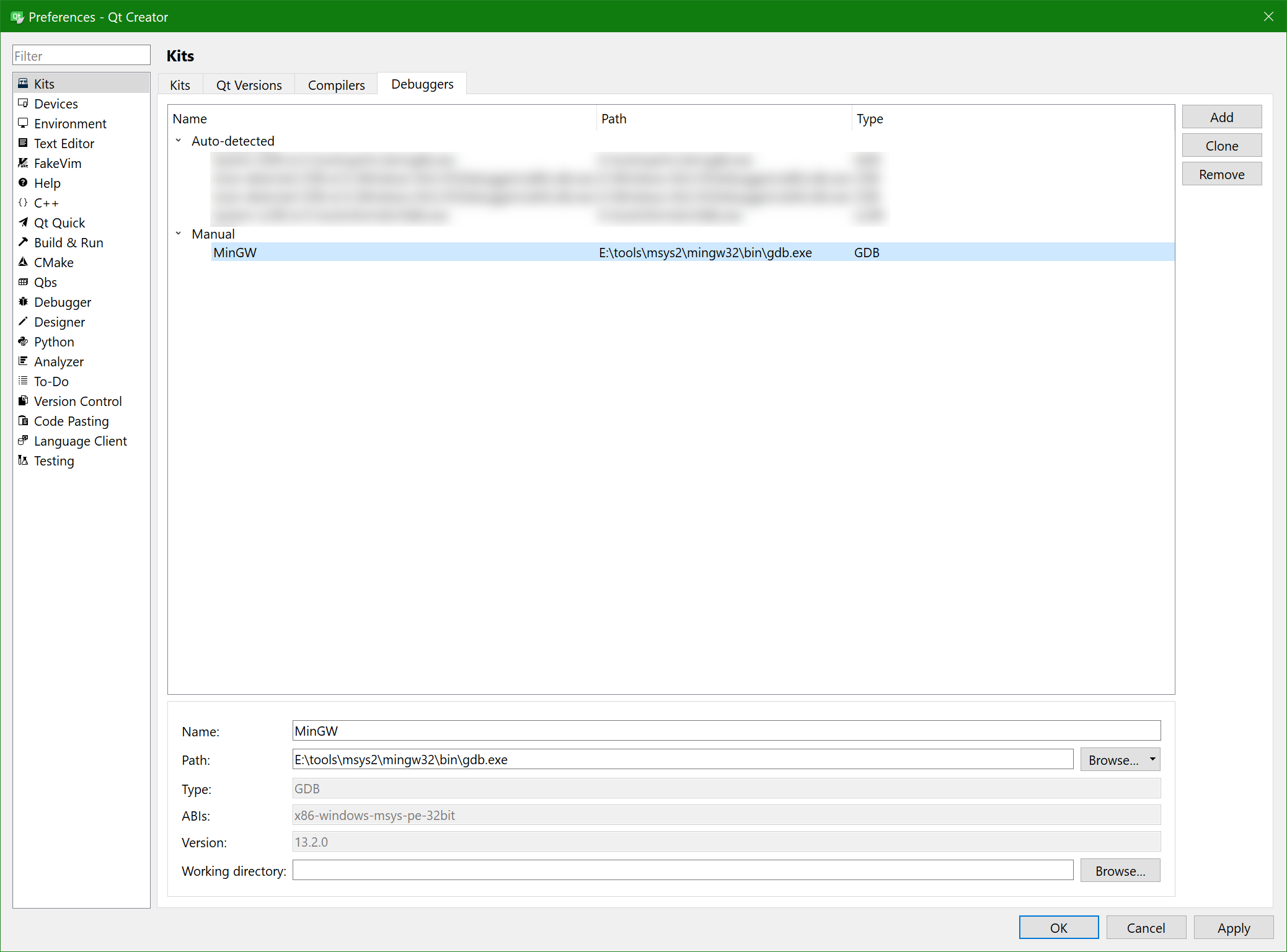Sort by the Path column header
The image size is (1287, 952).
pos(724,118)
